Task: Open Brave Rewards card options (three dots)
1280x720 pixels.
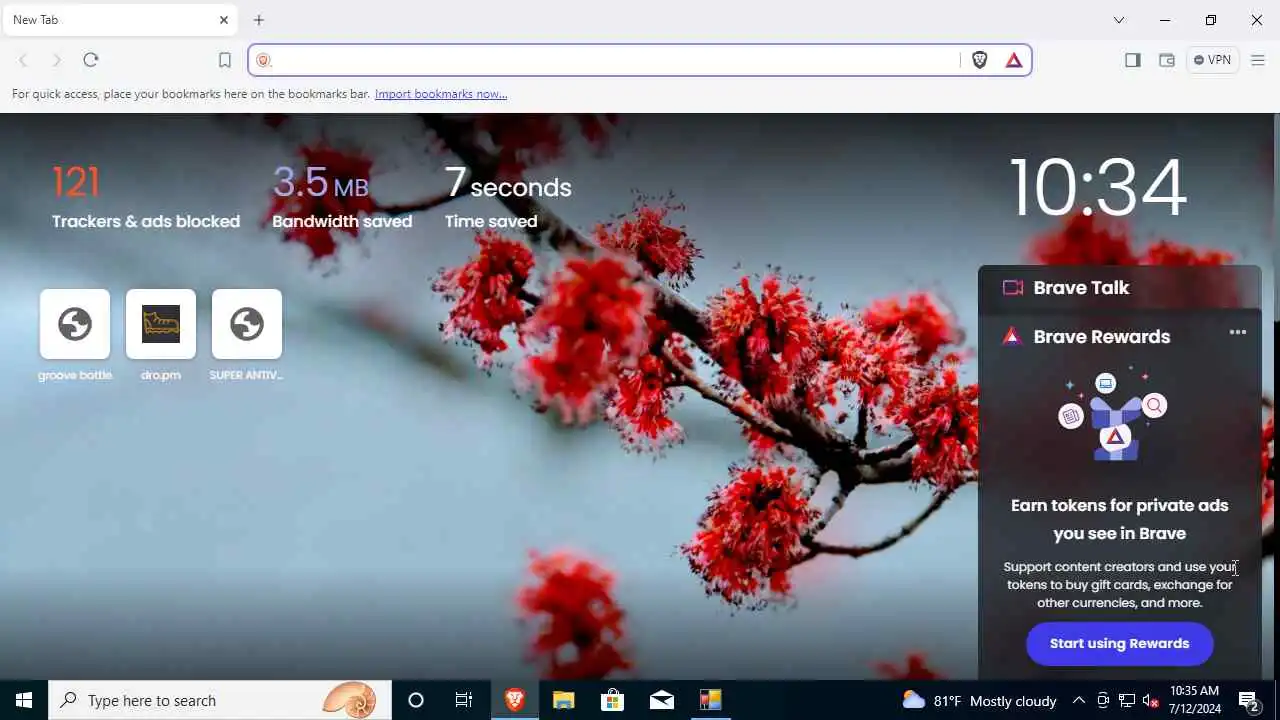Action: [1238, 333]
